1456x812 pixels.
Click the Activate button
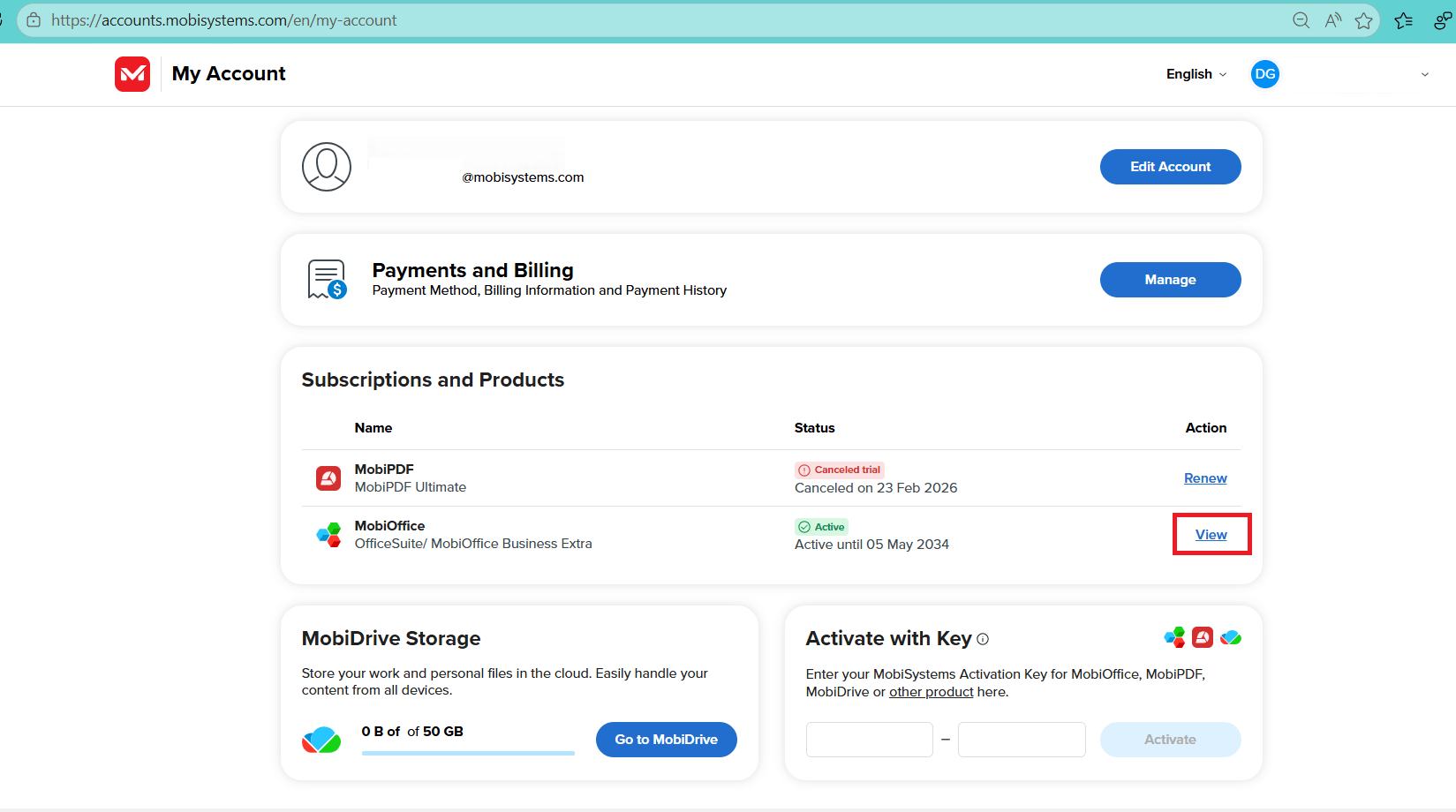pos(1171,740)
